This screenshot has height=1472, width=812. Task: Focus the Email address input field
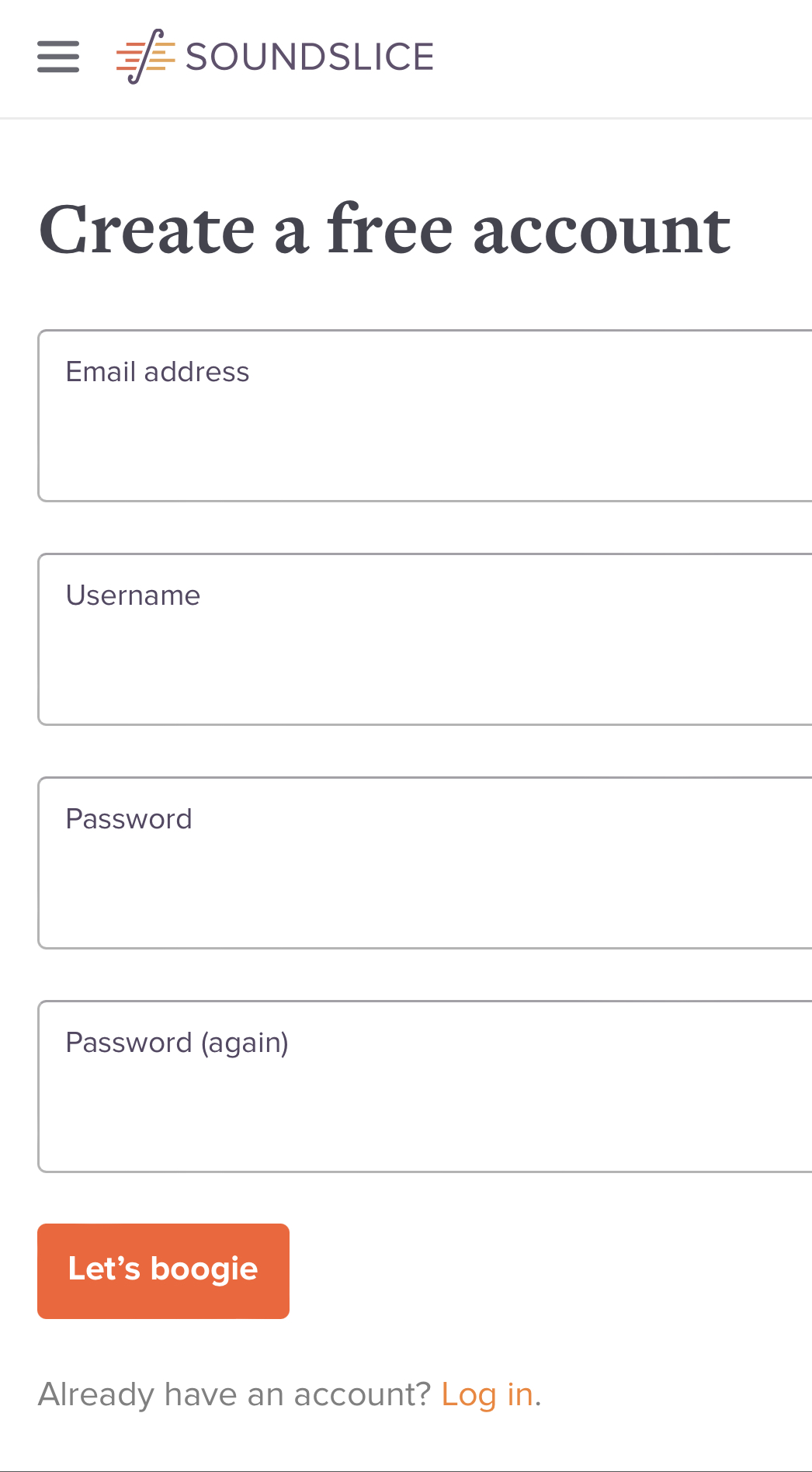tap(425, 416)
